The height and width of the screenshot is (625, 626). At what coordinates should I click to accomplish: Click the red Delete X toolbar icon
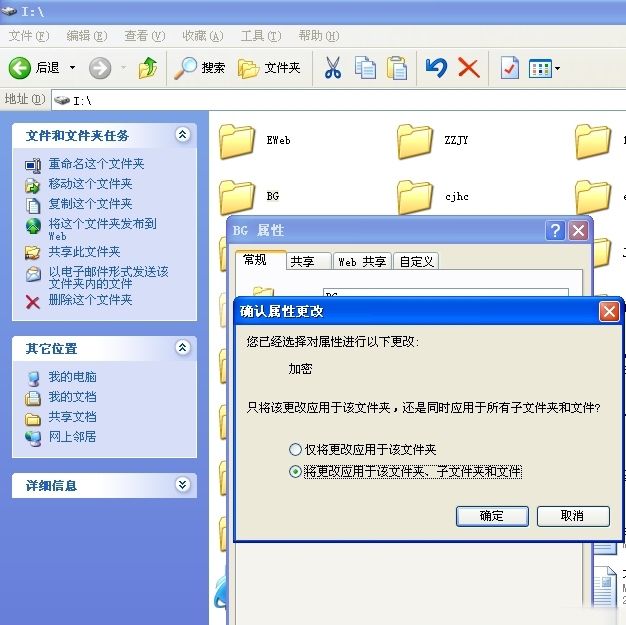[x=468, y=68]
